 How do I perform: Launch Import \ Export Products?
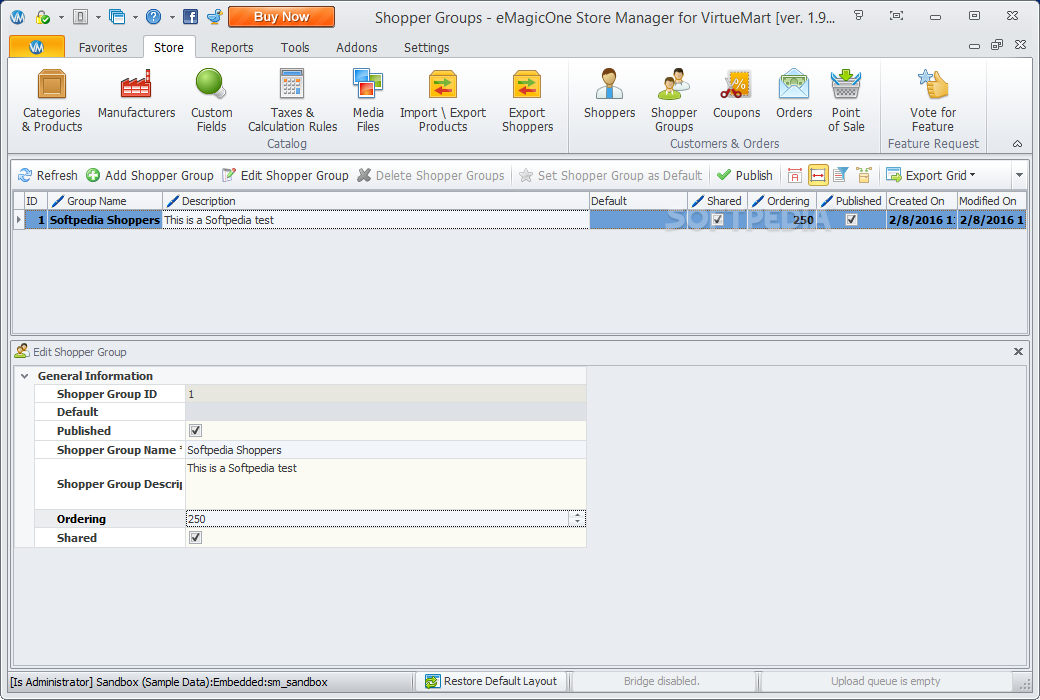coord(442,101)
